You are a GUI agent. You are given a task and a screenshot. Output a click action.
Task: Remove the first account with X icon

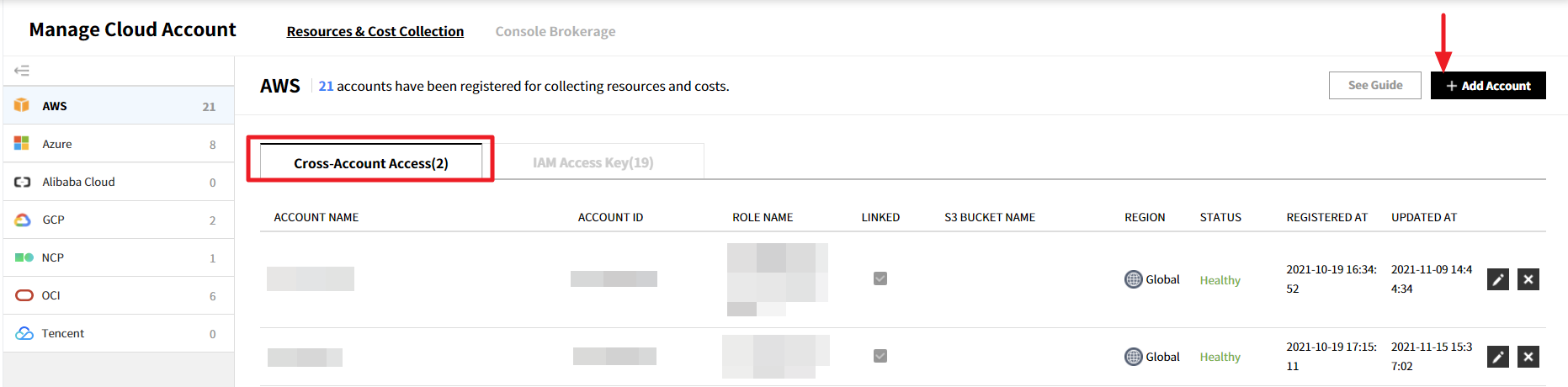[1528, 279]
